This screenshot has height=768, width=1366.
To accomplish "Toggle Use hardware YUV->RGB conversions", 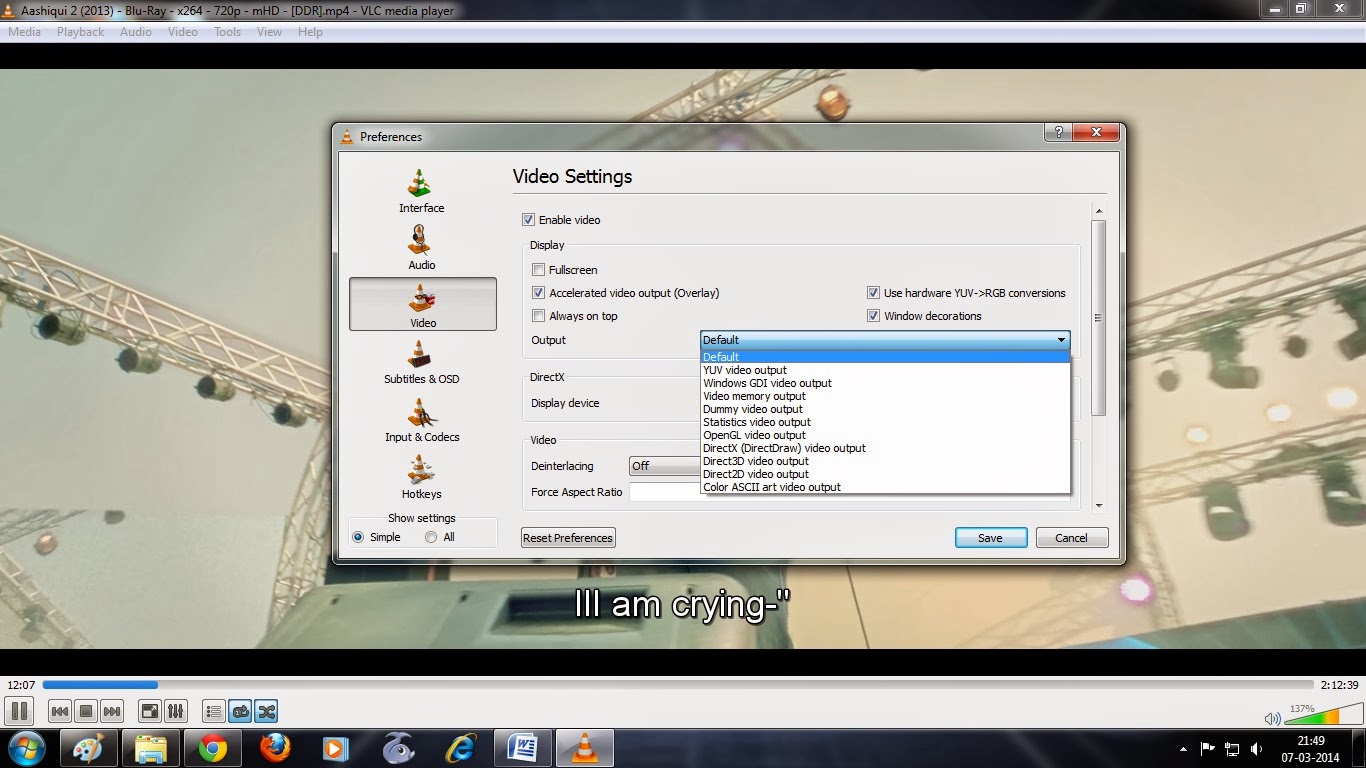I will coord(873,293).
